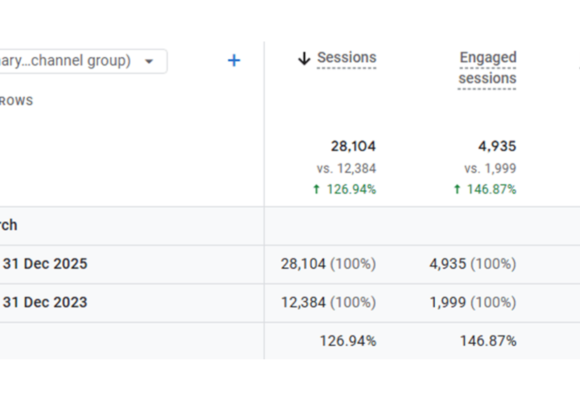The width and height of the screenshot is (580, 415).
Task: Click sessions cell 28,104 (100%) for 2025
Action: click(x=328, y=264)
